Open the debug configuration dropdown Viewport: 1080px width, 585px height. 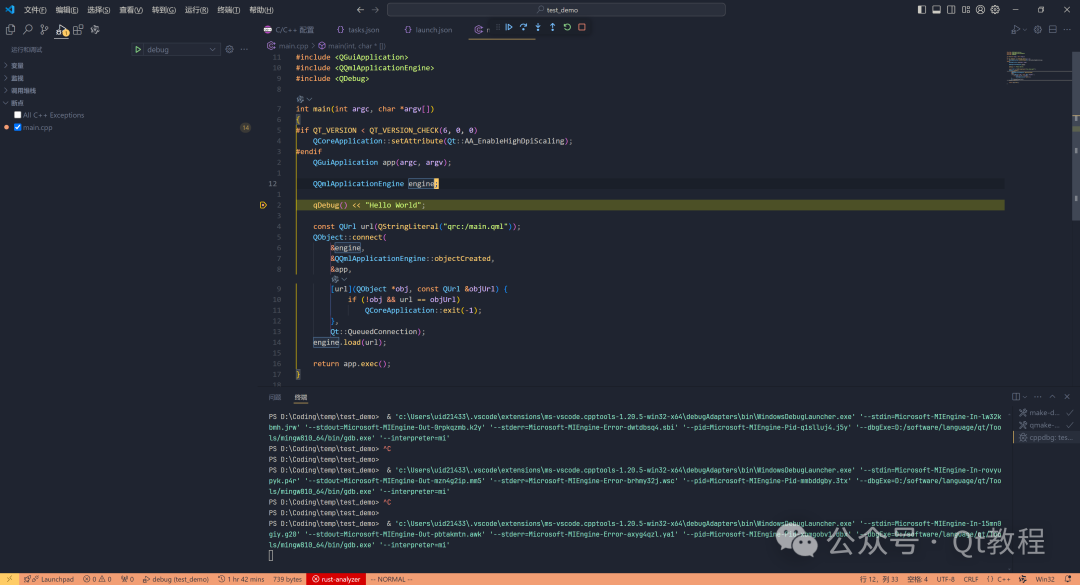tap(180, 49)
